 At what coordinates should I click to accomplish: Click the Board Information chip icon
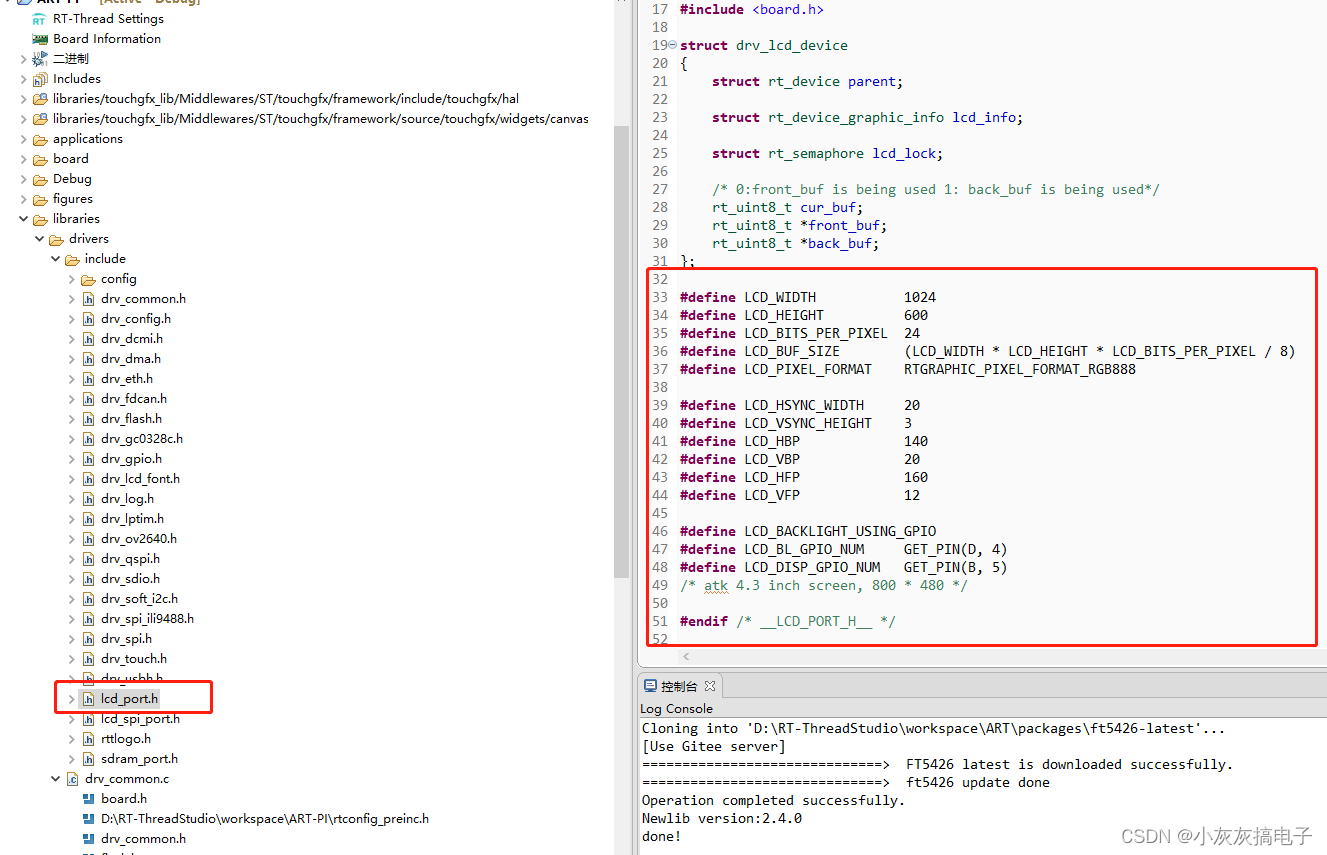click(40, 39)
